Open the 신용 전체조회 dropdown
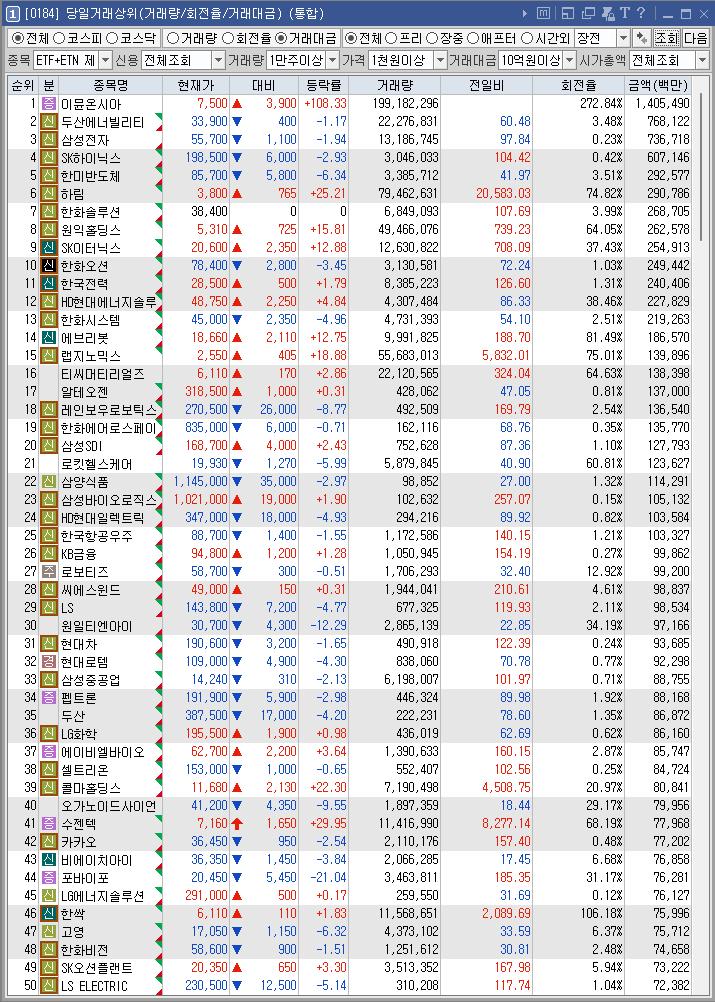This screenshot has width=715, height=1002. (219, 61)
